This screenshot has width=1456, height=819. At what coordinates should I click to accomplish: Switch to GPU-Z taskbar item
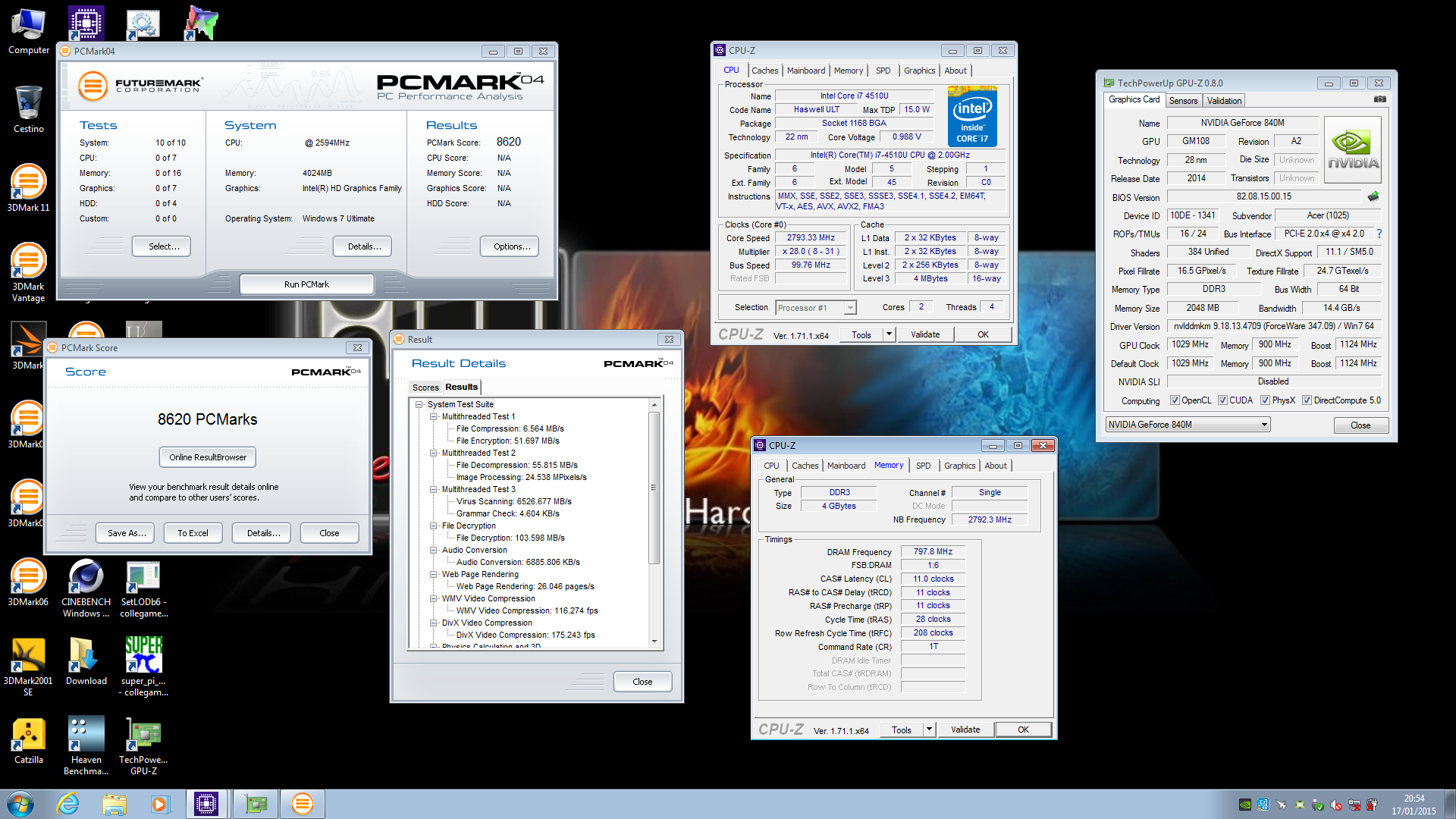(x=256, y=804)
